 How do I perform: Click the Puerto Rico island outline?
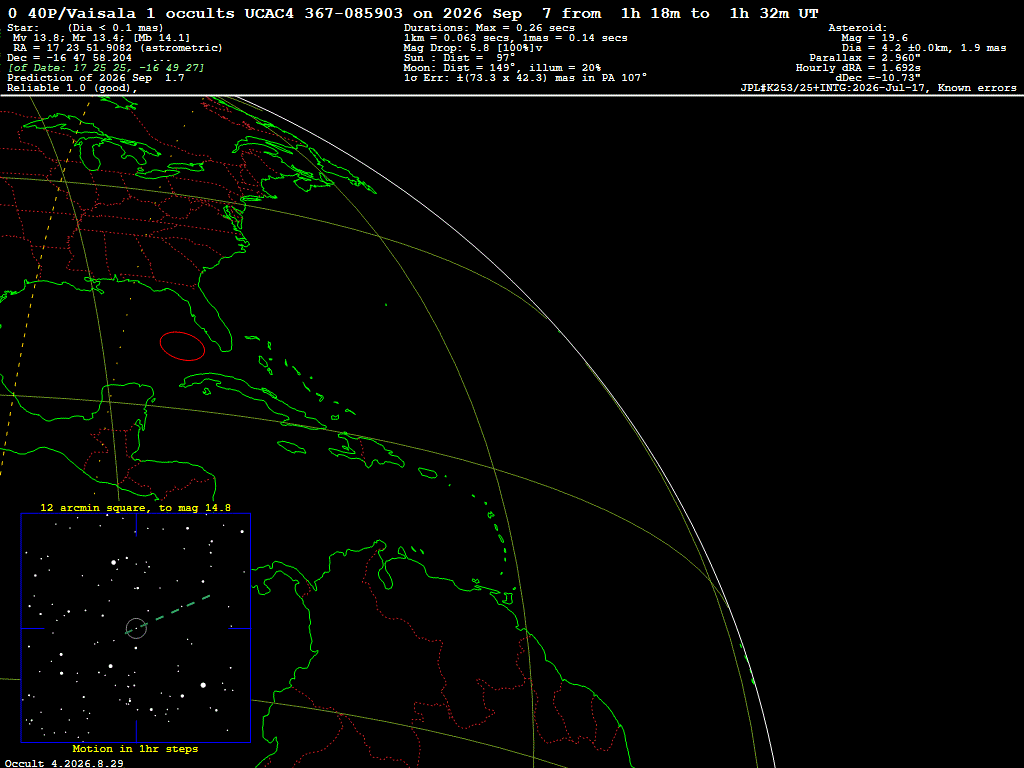tap(427, 473)
